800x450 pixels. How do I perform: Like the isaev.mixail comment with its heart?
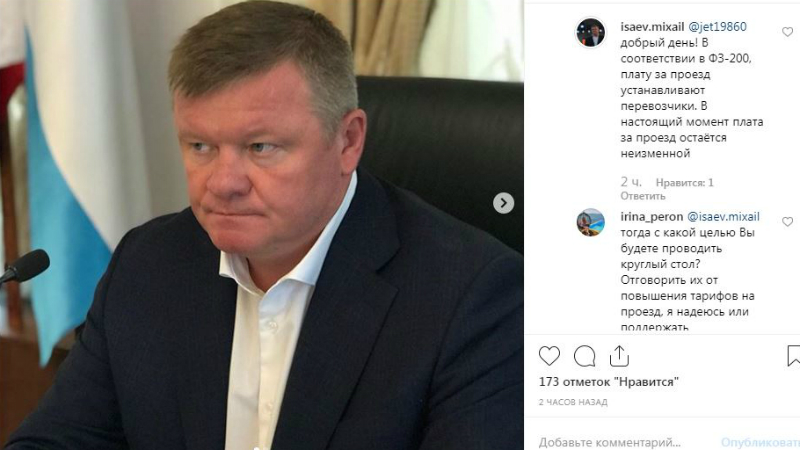click(787, 32)
